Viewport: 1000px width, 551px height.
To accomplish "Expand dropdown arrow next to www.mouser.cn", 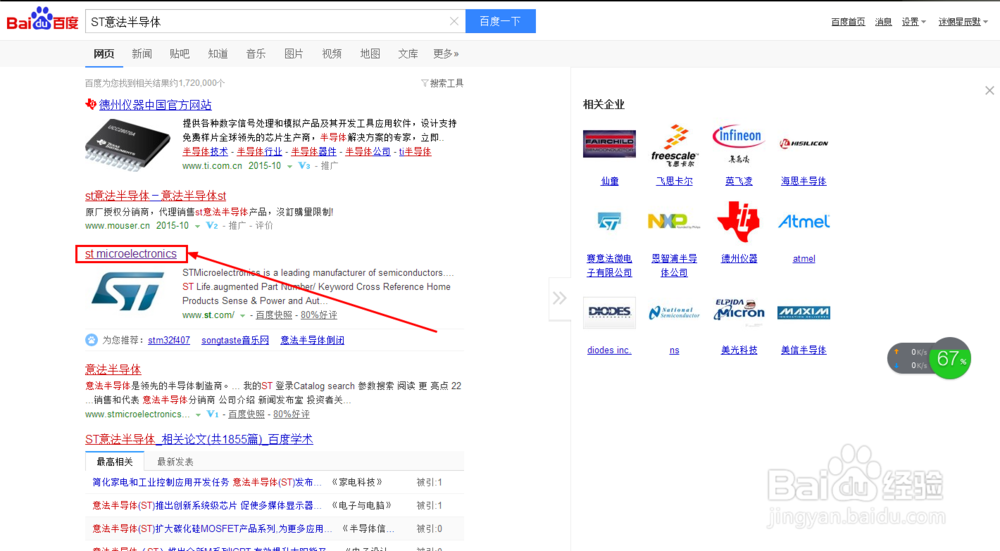I will click(197, 226).
